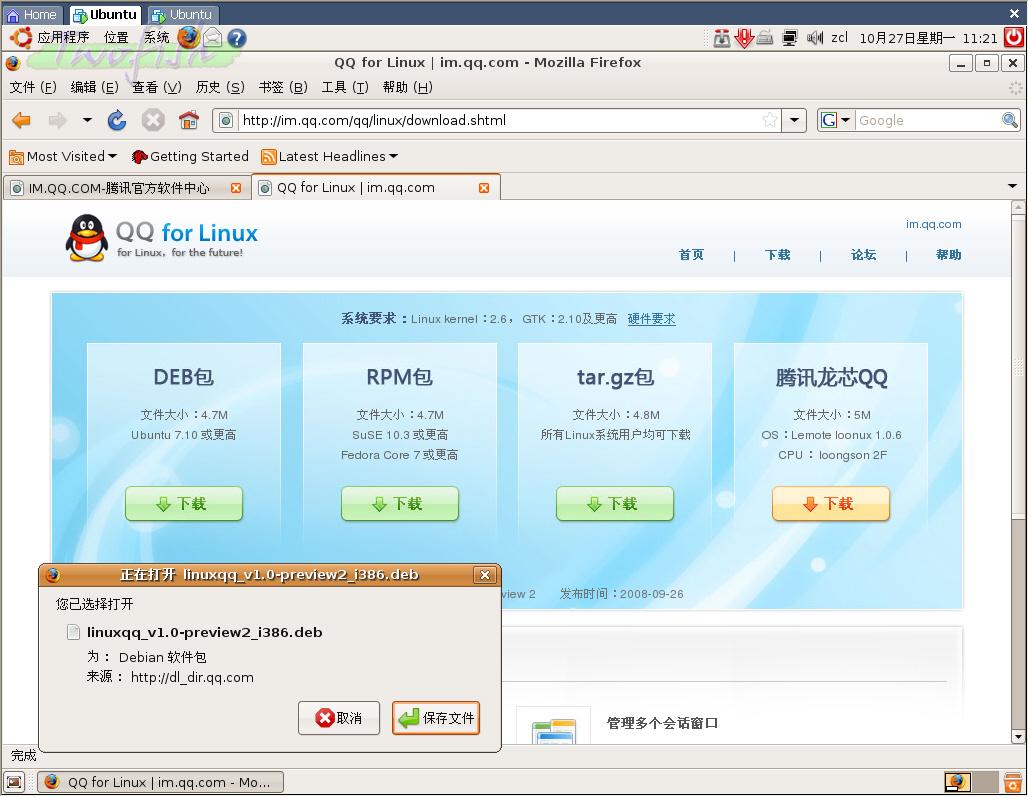Open the 编辑 (E) menu
1029x797 pixels.
tap(94, 87)
